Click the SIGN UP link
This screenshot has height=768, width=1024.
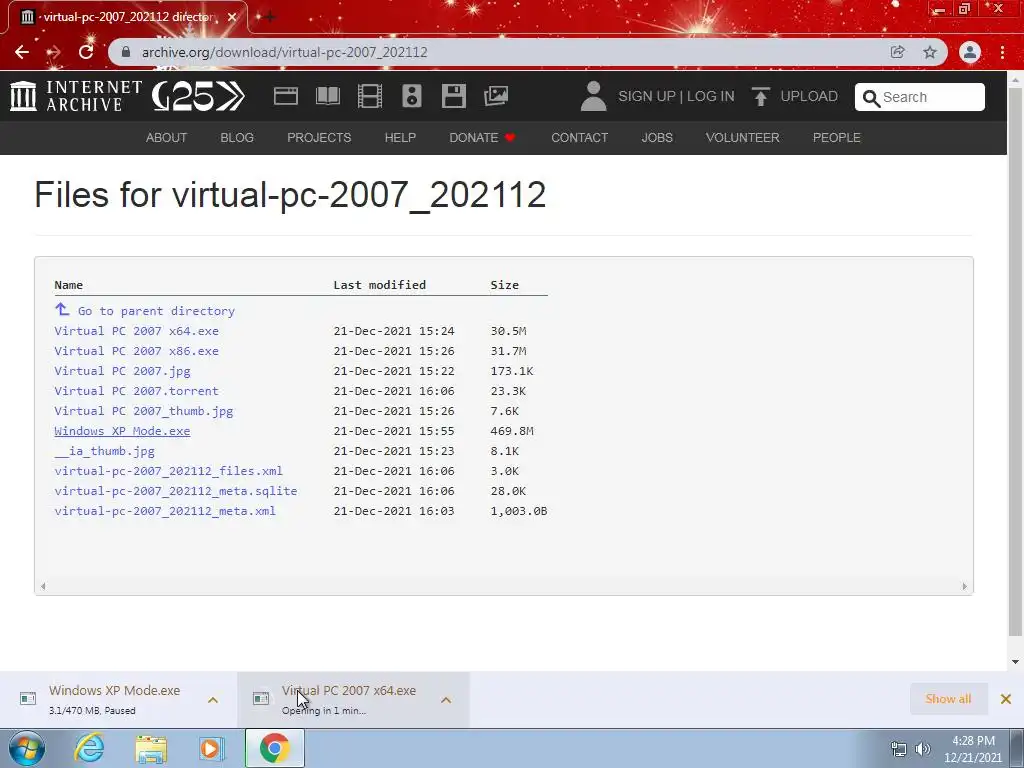pyautogui.click(x=647, y=96)
